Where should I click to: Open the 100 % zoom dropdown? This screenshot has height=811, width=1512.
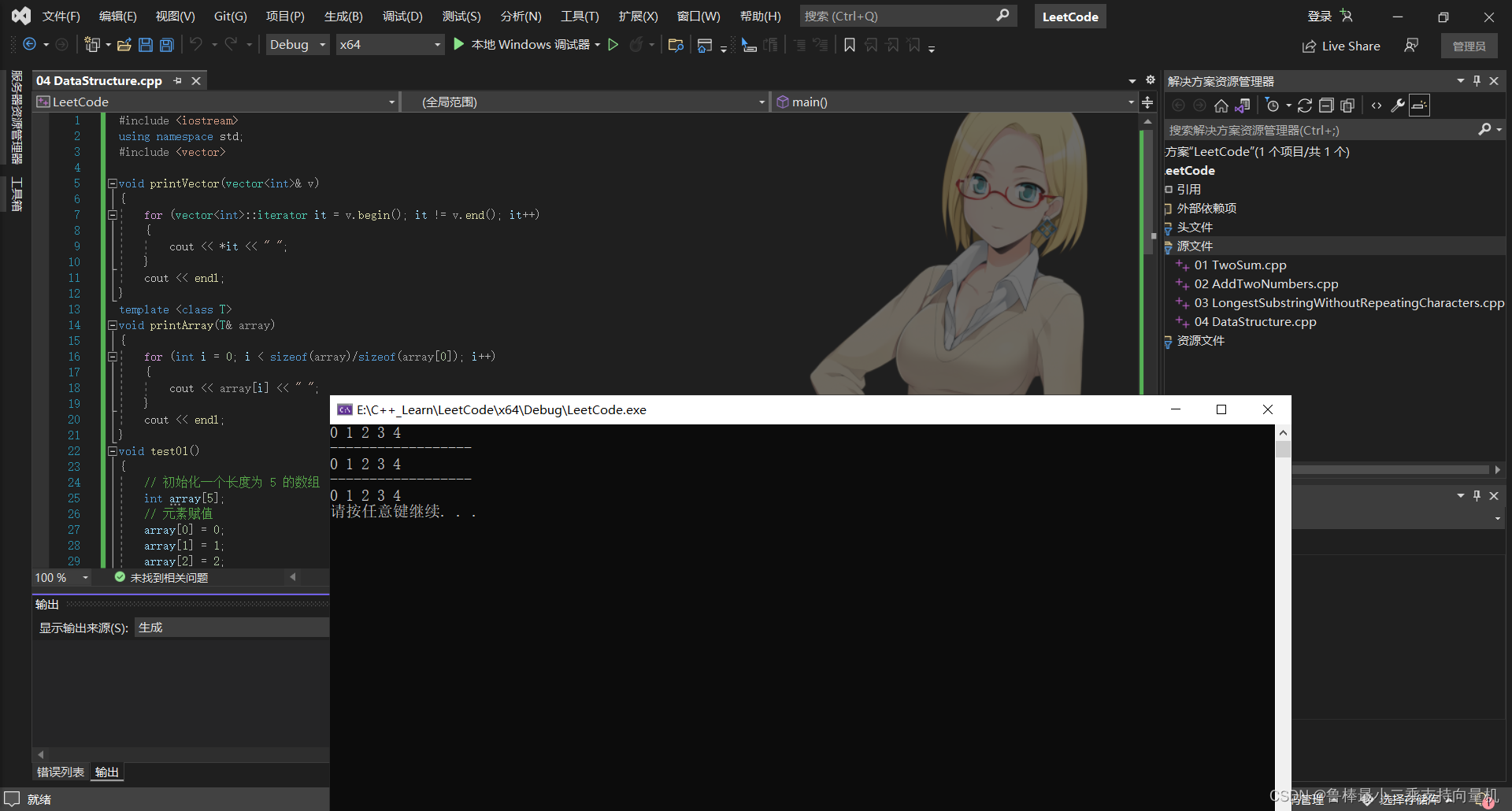(x=85, y=578)
